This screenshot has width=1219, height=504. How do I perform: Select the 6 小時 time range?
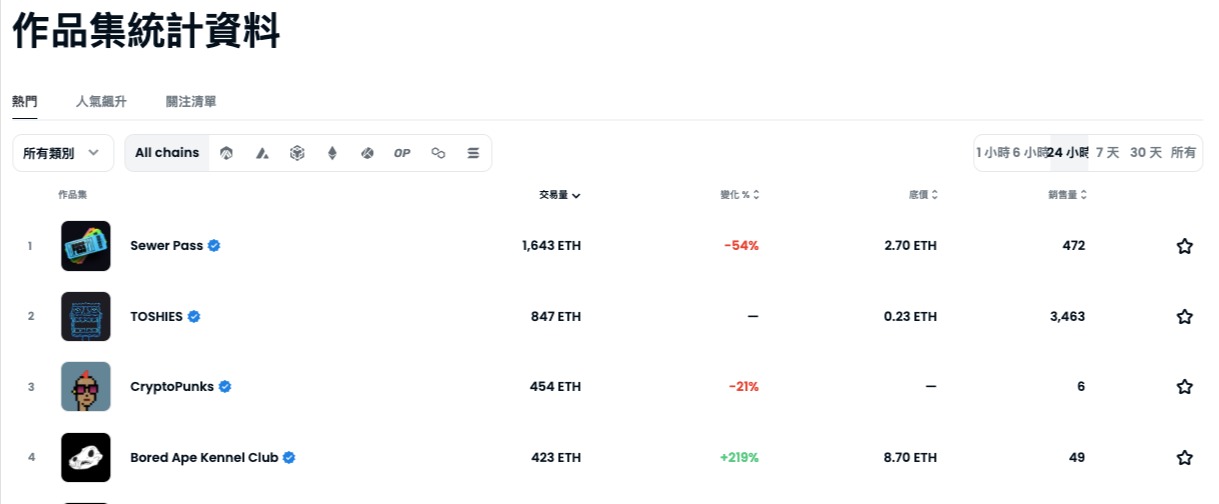(x=1031, y=153)
